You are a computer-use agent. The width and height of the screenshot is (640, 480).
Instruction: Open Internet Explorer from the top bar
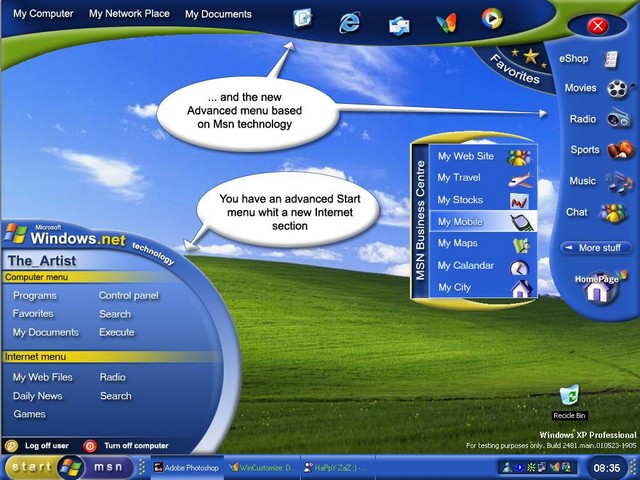tap(350, 22)
